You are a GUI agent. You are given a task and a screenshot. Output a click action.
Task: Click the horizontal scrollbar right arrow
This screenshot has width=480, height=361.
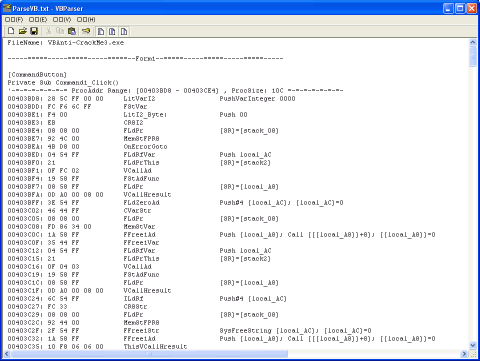tap(464, 353)
